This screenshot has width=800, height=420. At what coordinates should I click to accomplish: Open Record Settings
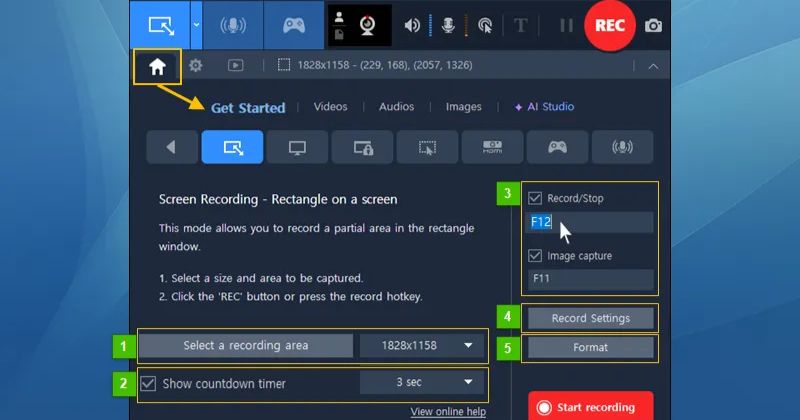click(590, 318)
